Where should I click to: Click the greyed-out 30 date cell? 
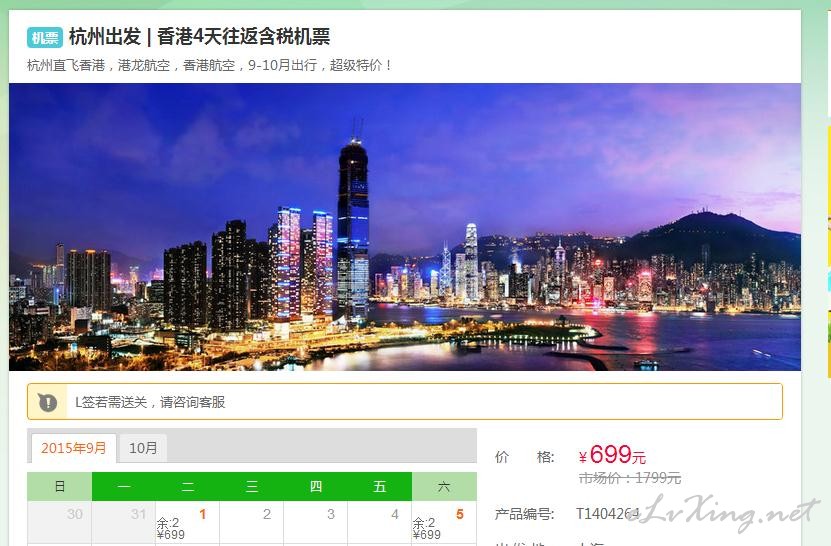tap(59, 523)
